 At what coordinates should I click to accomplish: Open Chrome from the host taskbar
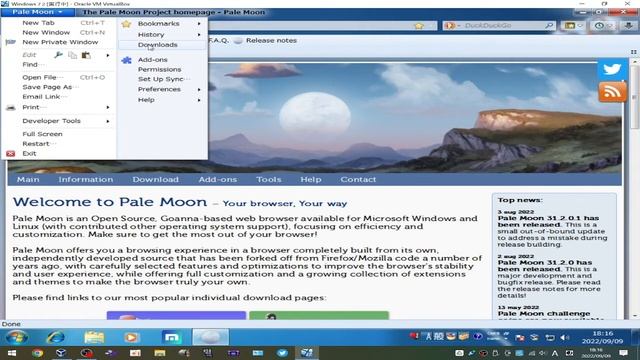tap(37, 353)
